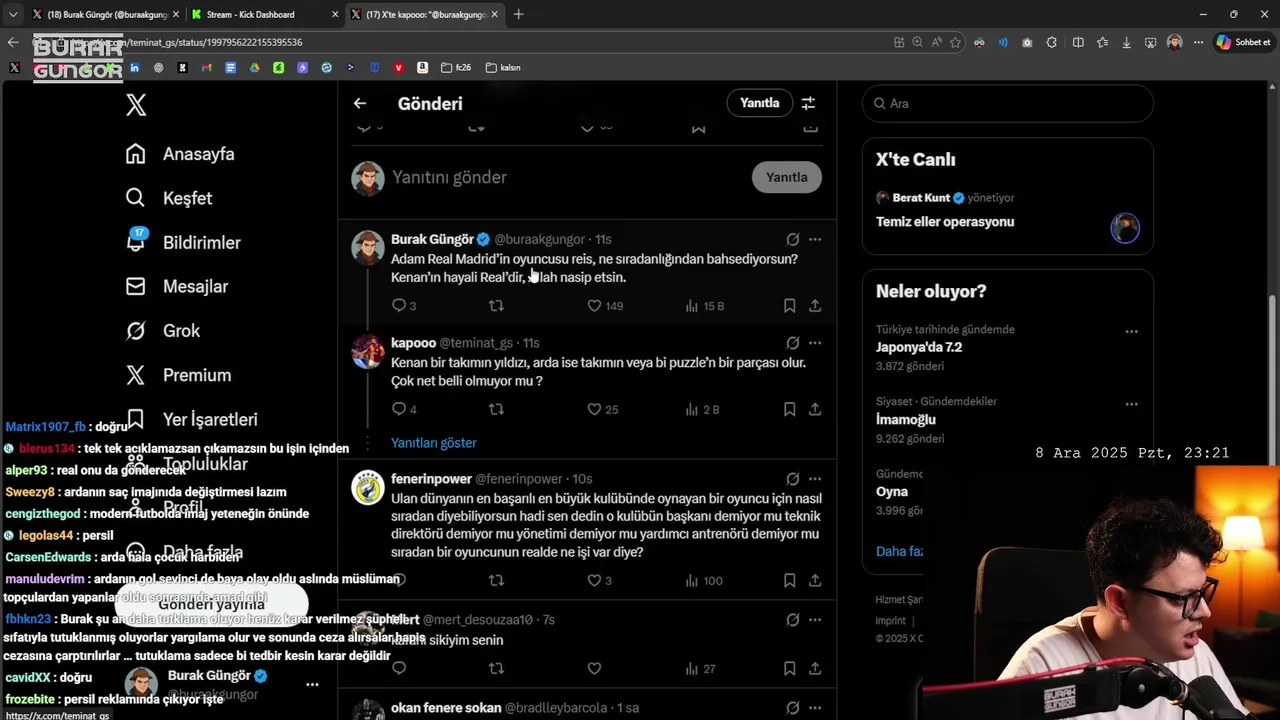Open more options on Burak Güngör's tweet
The width and height of the screenshot is (1280, 720).
click(815, 240)
